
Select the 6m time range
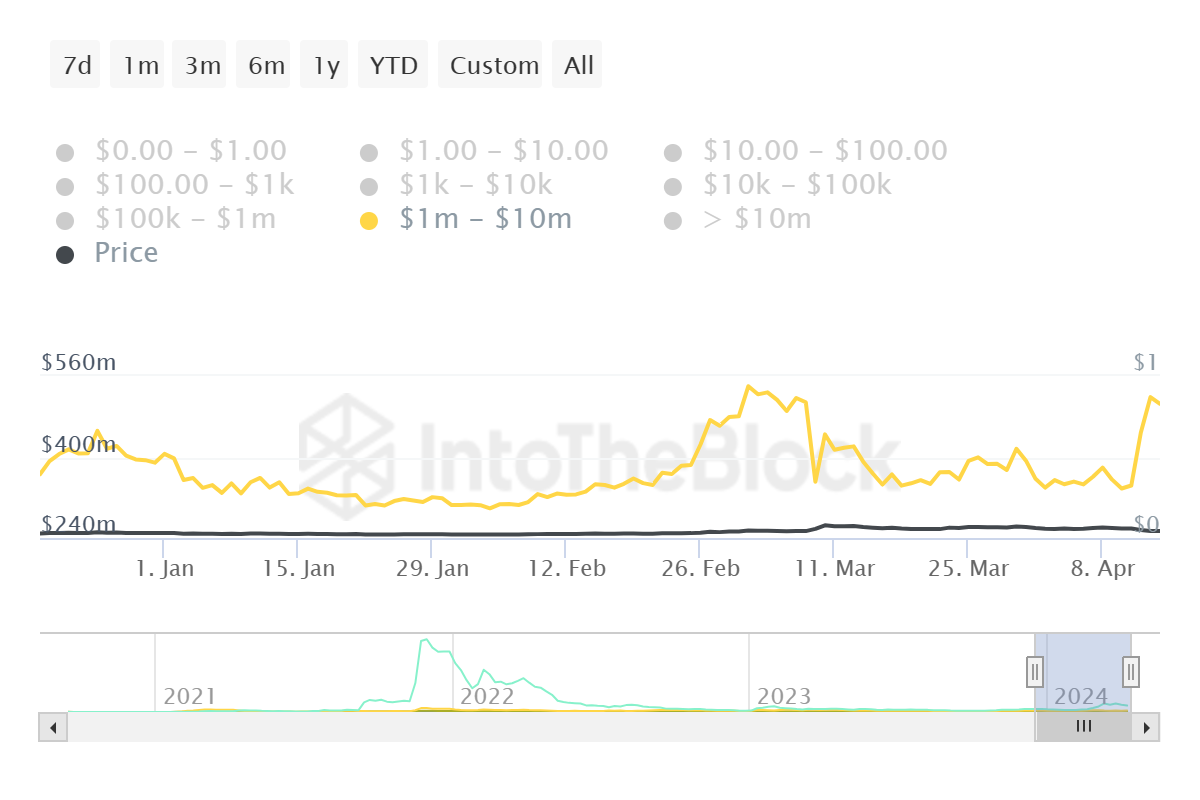pos(263,64)
